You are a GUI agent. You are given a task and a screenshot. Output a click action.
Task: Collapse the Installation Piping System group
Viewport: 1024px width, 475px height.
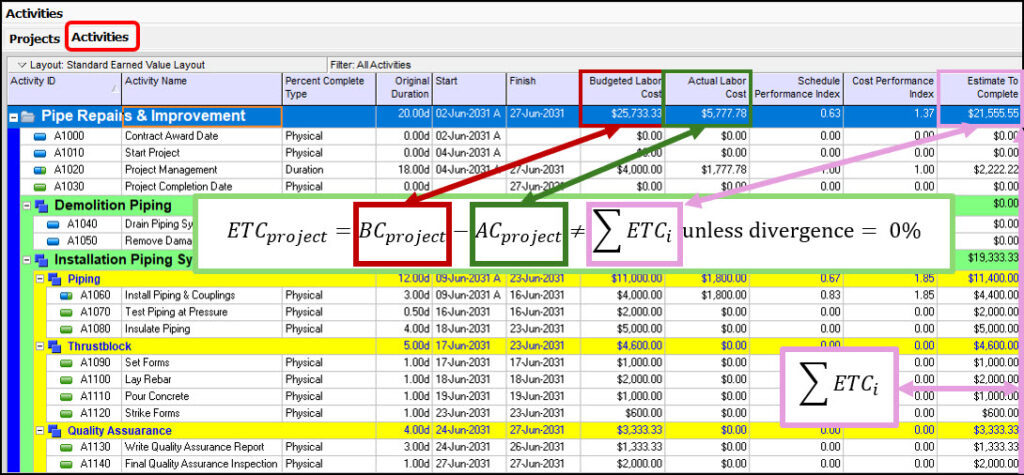[27, 260]
